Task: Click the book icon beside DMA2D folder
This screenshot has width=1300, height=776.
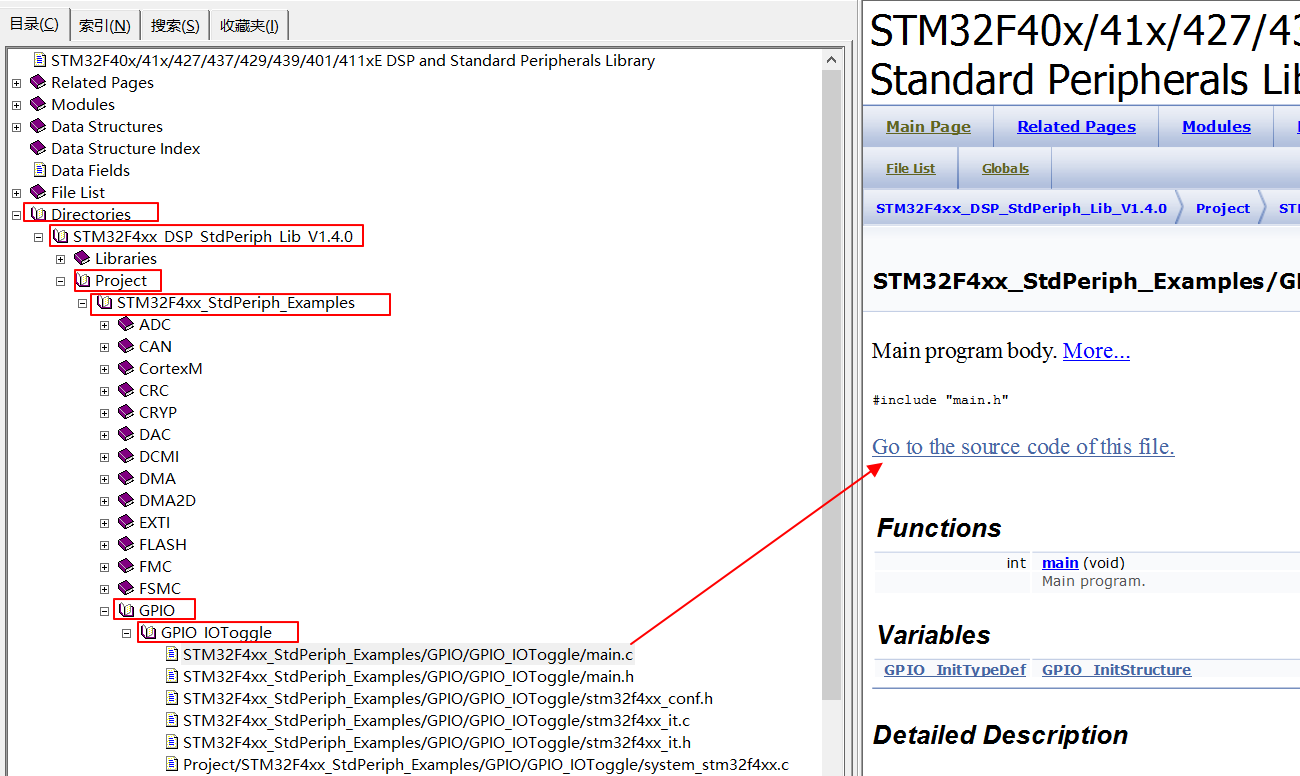Action: pyautogui.click(x=126, y=500)
